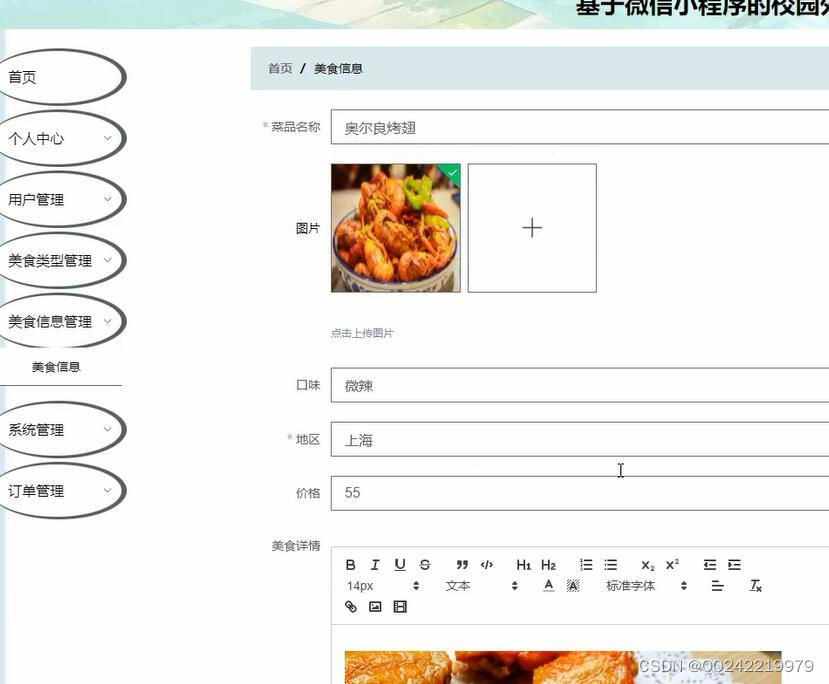Insert a hyperlink using the link icon
Viewport: 829px width, 684px height.
point(350,606)
